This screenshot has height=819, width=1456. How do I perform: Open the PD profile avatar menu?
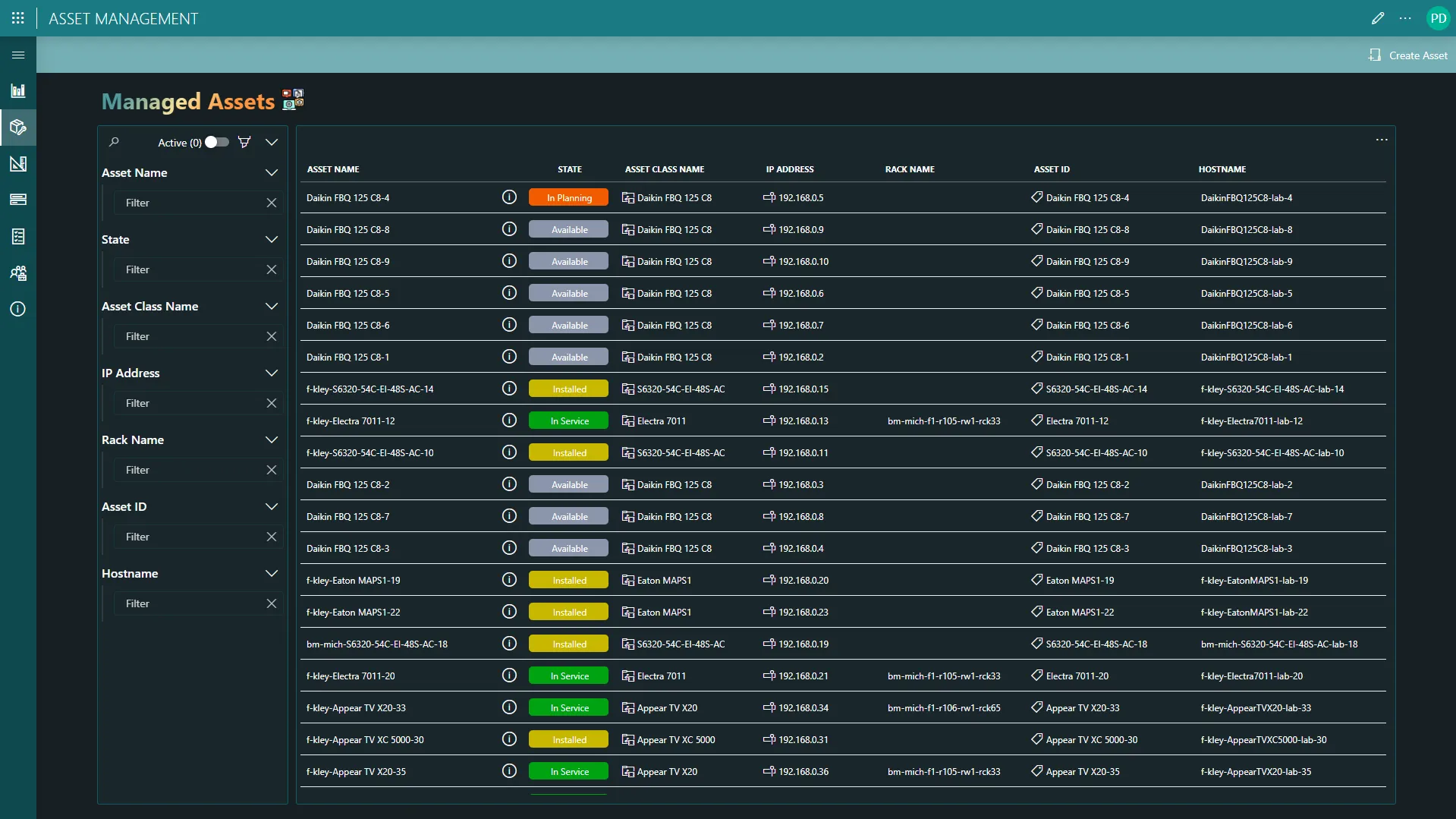click(x=1439, y=17)
